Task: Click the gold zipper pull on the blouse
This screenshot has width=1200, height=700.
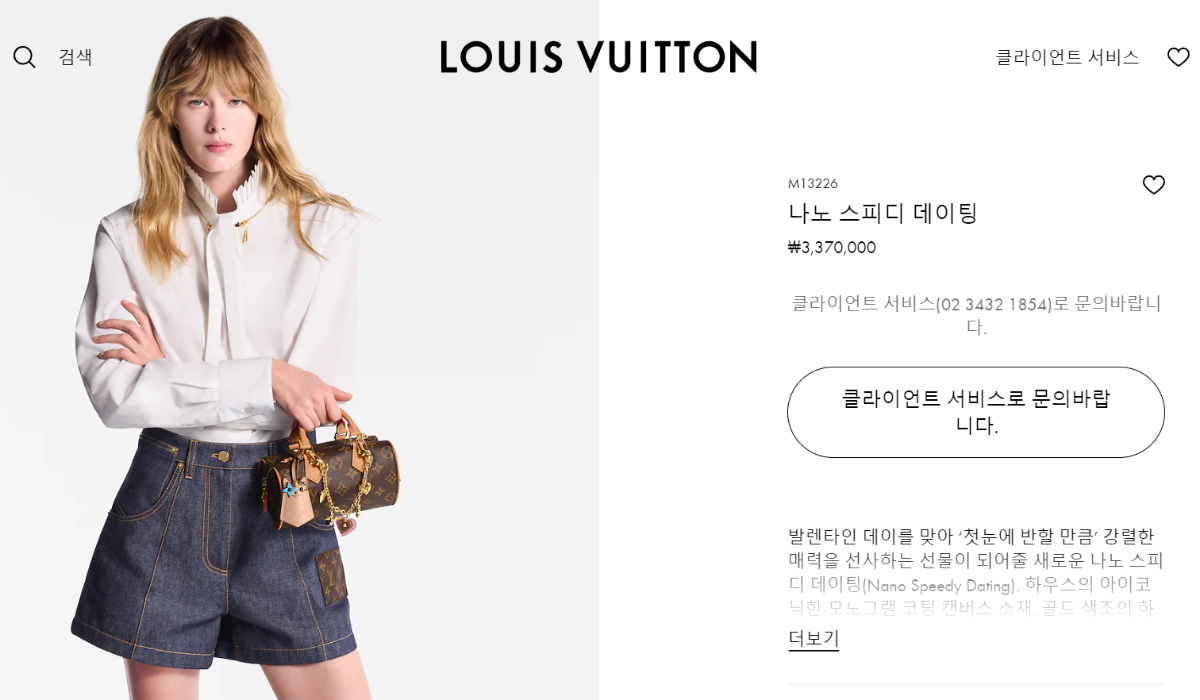Action: [241, 233]
